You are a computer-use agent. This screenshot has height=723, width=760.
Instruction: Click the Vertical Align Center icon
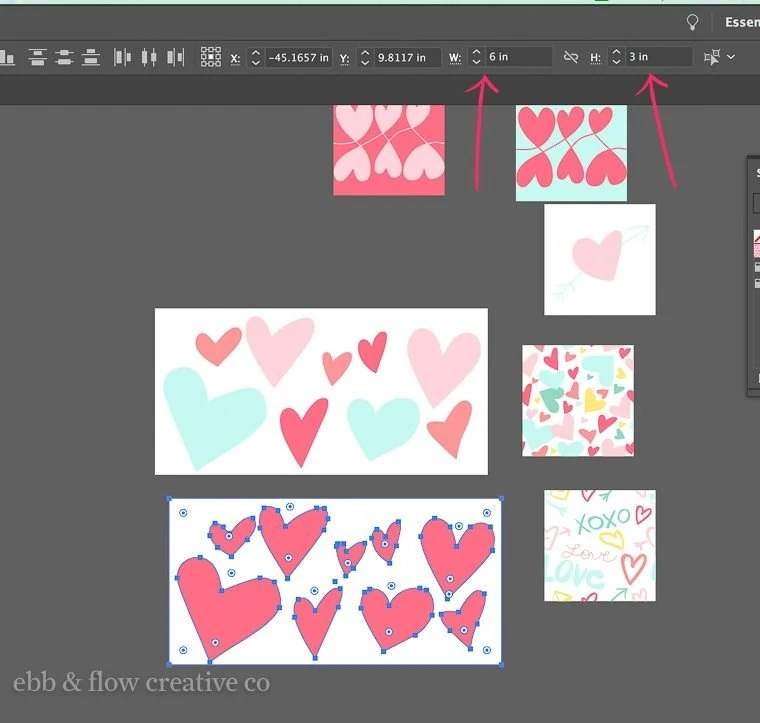[x=64, y=57]
